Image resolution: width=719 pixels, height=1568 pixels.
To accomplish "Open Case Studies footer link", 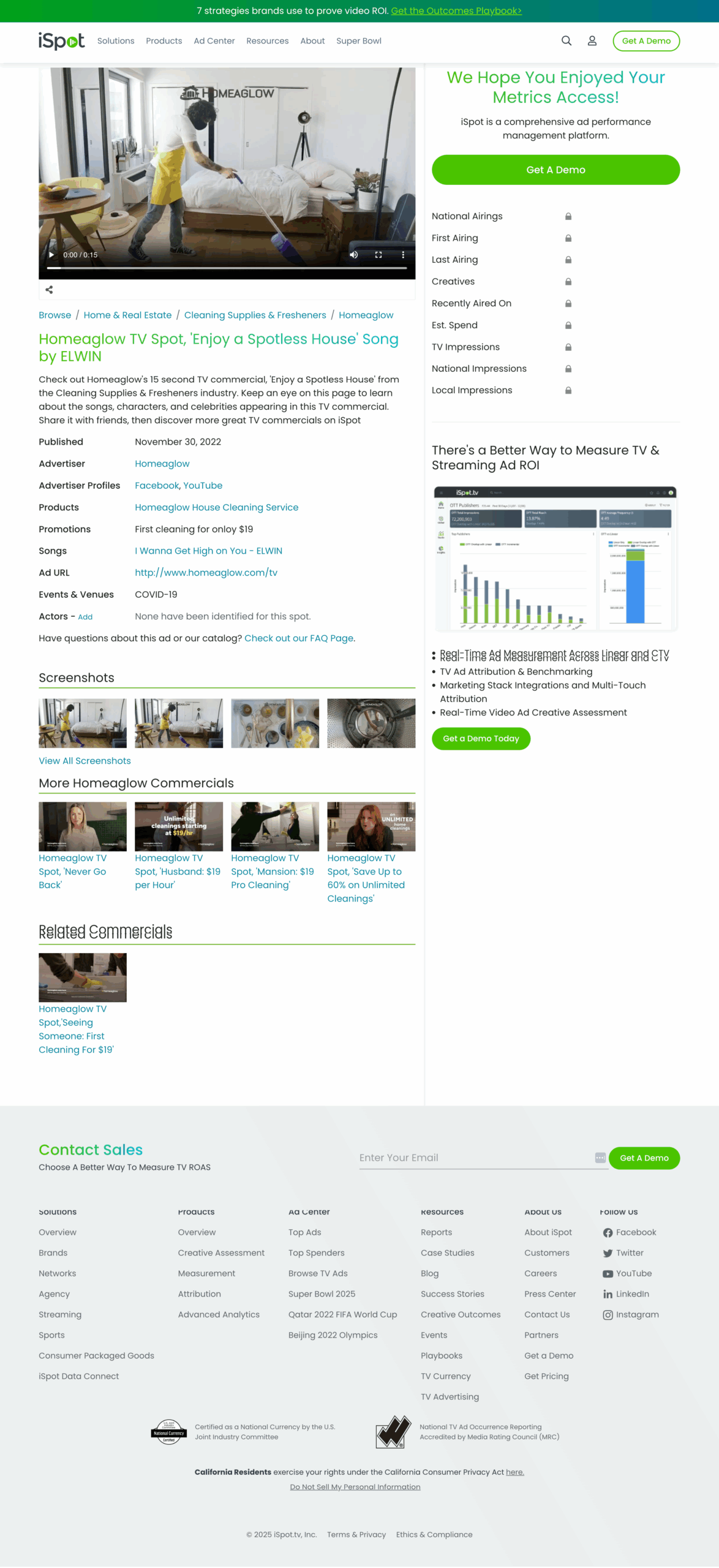I will point(448,1253).
